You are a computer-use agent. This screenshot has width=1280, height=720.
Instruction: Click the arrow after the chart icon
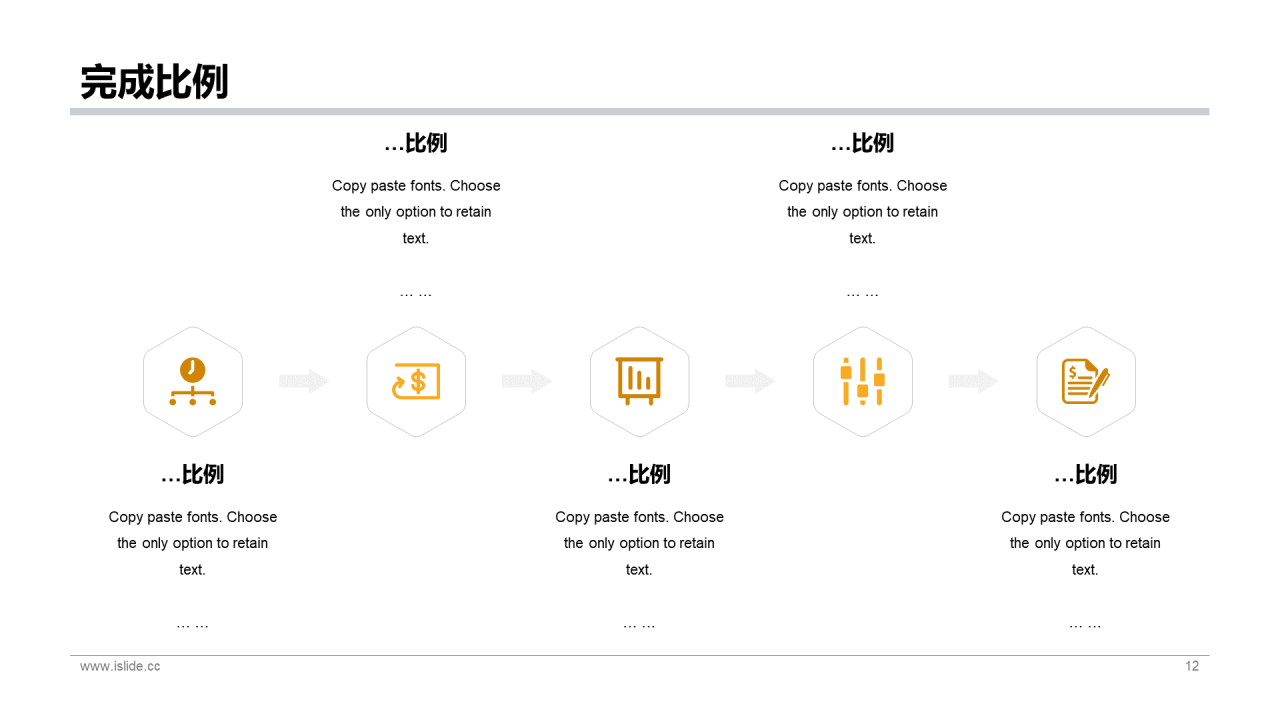tap(751, 381)
